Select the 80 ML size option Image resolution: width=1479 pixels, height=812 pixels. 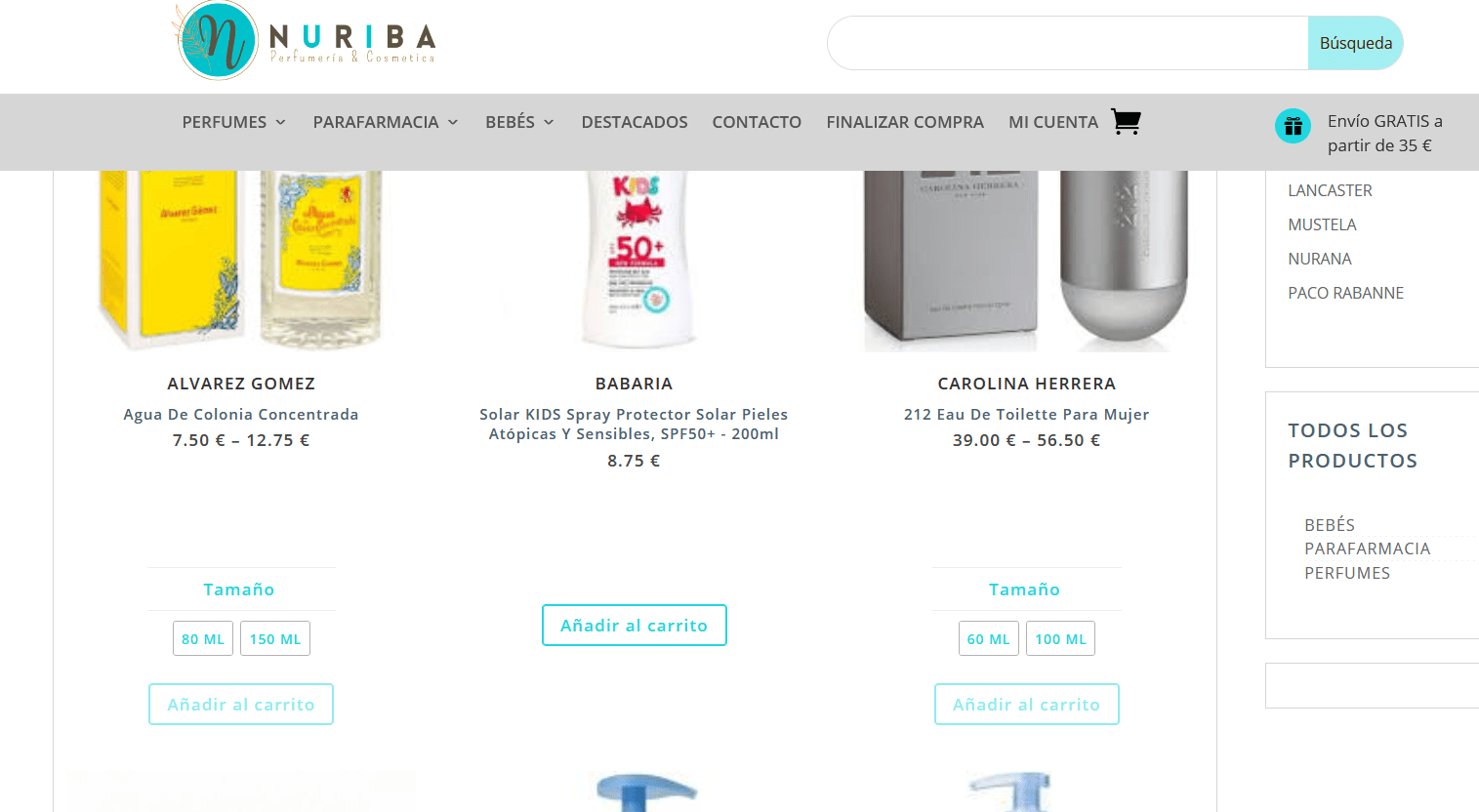click(x=203, y=638)
